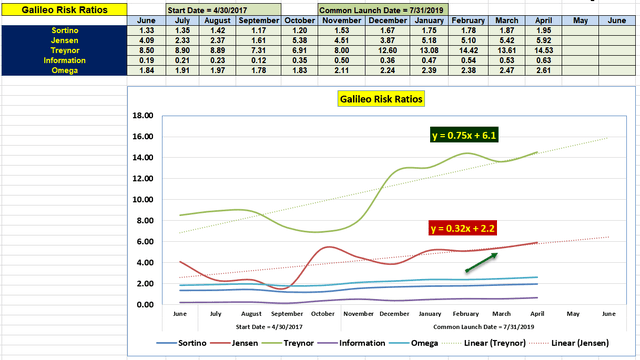The width and height of the screenshot is (640, 360).
Task: Select the Sortino January value 1.75
Action: point(429,31)
